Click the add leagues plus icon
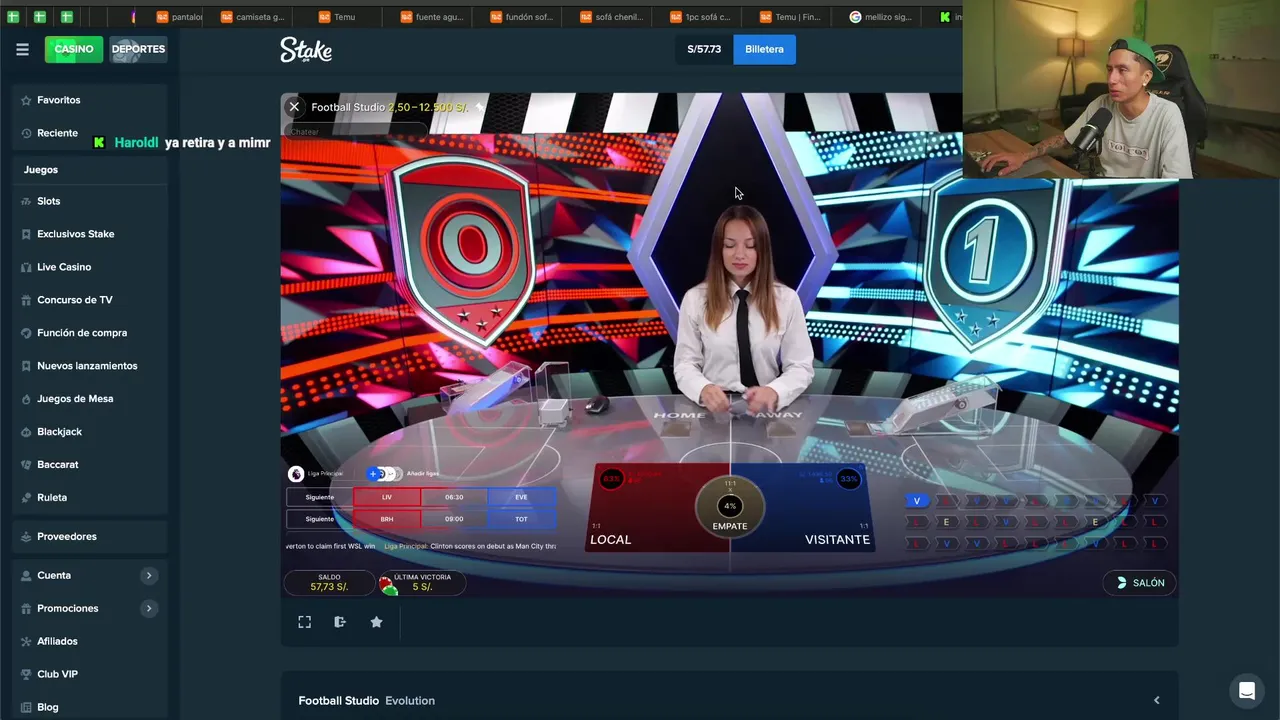1280x720 pixels. 373,474
